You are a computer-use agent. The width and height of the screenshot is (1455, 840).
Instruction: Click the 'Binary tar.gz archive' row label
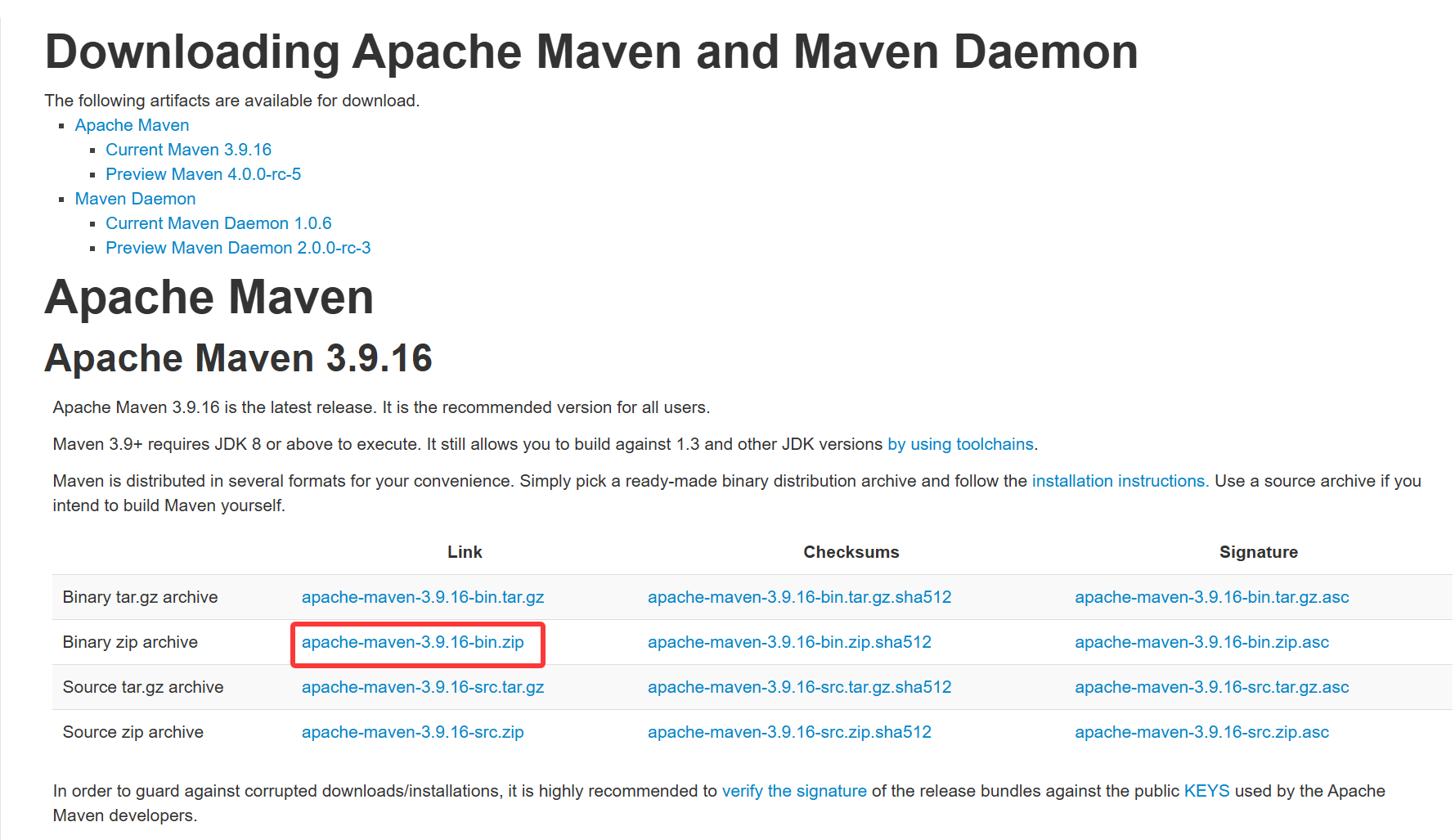[141, 597]
